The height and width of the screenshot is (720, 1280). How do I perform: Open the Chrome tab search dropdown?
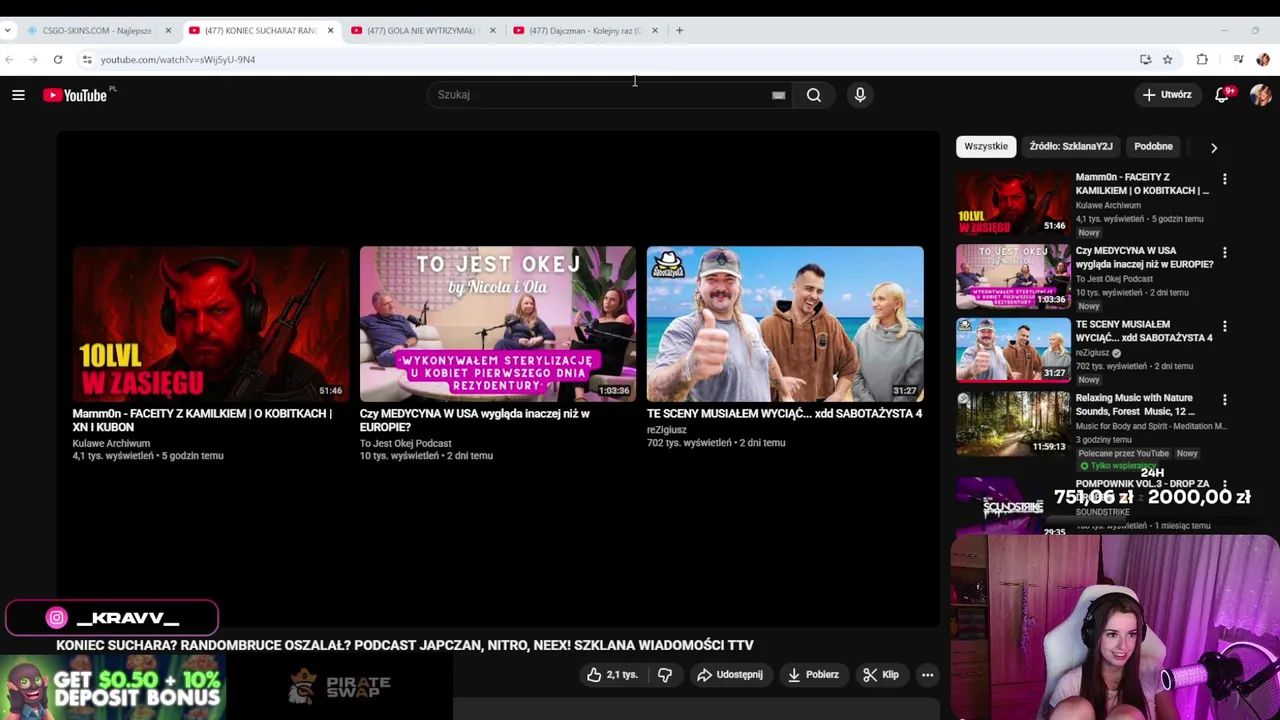[x=8, y=30]
